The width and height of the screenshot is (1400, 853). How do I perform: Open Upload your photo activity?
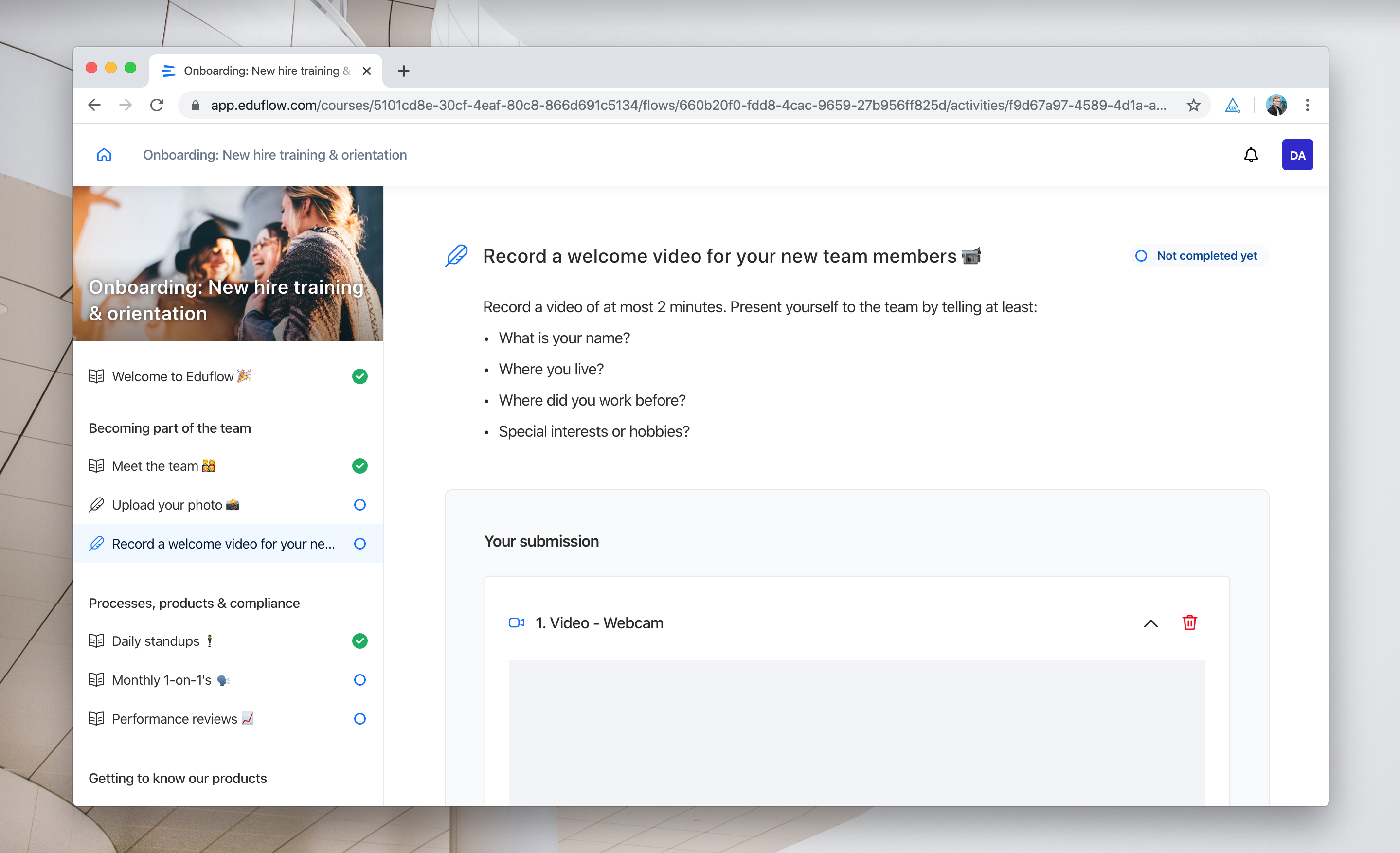[x=228, y=505]
